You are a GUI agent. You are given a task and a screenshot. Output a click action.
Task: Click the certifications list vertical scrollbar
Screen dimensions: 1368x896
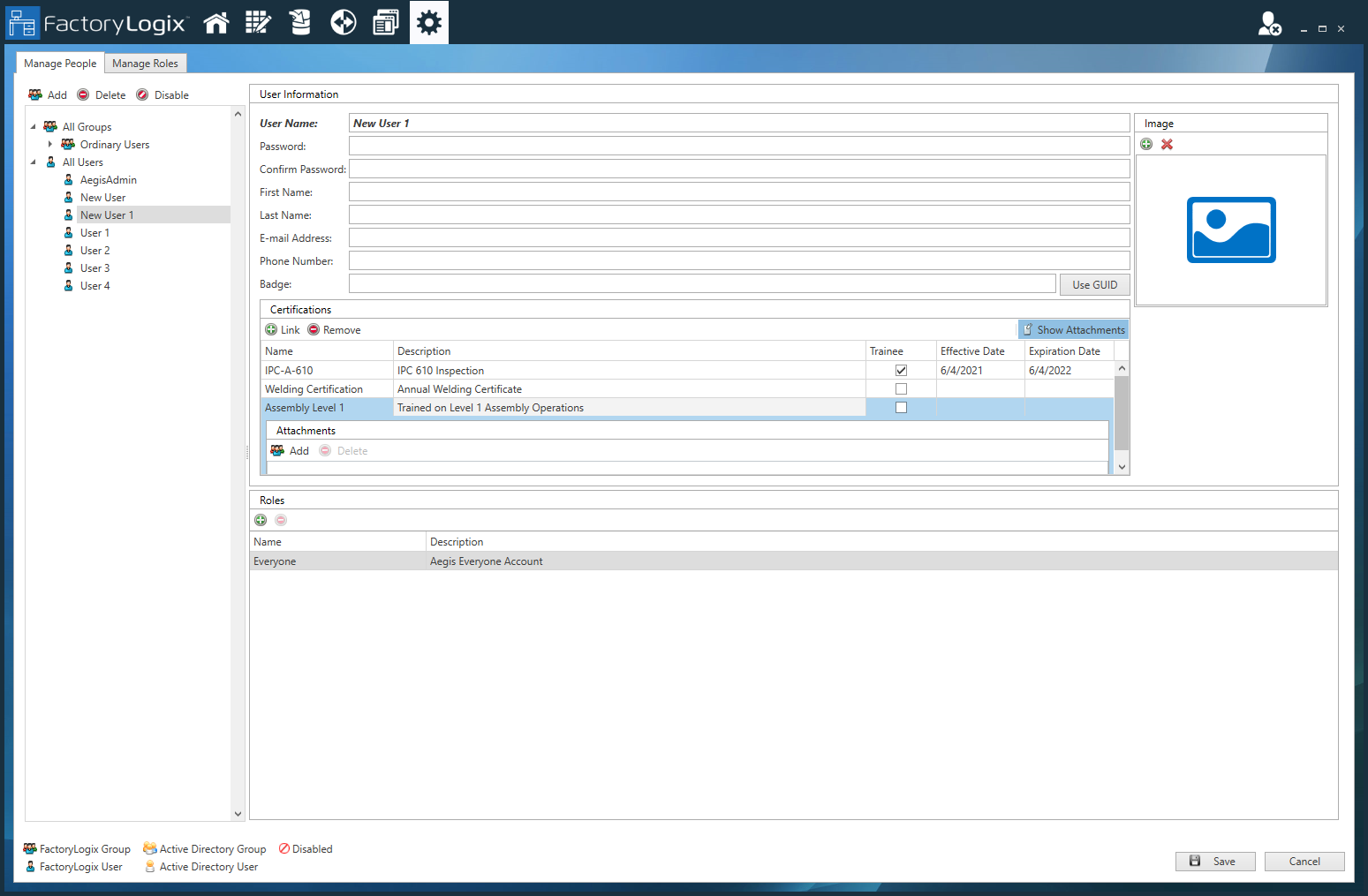1122,413
